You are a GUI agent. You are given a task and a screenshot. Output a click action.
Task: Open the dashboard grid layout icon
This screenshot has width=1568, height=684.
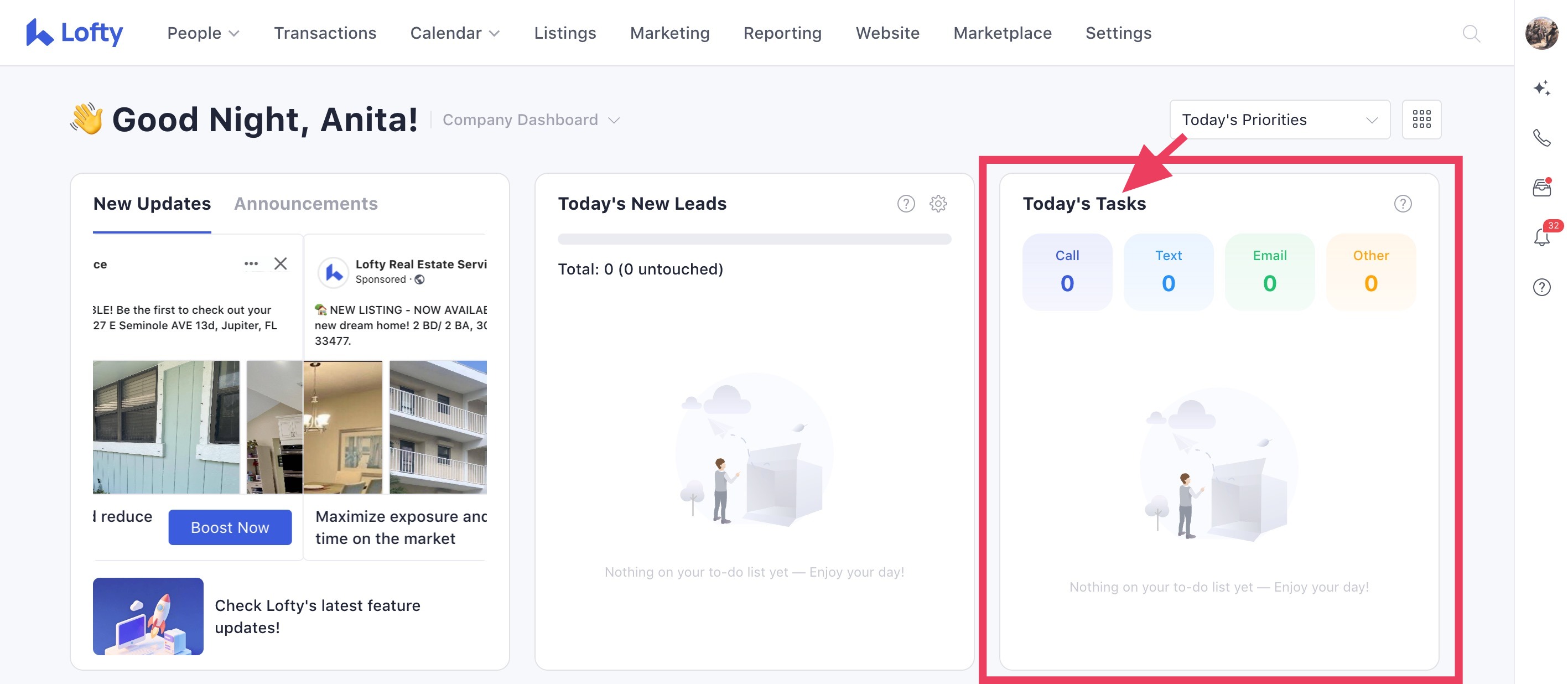[x=1421, y=120]
